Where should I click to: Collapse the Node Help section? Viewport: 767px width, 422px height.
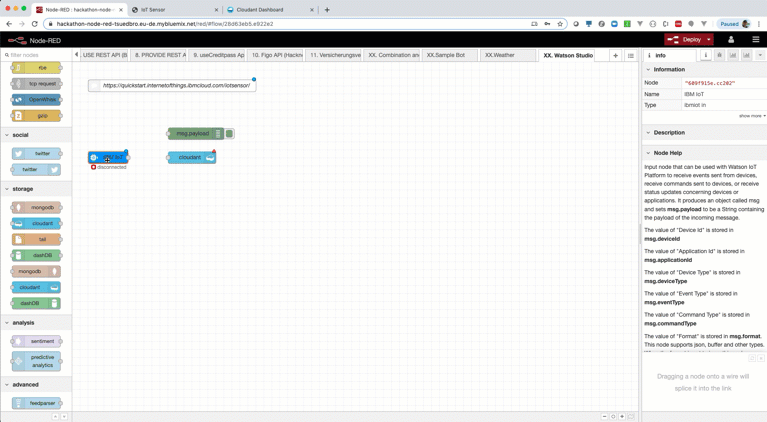(648, 153)
